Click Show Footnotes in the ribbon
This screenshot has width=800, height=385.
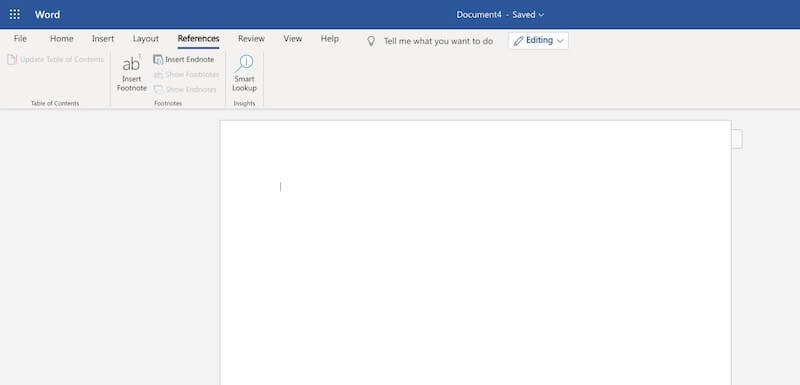[x=186, y=74]
